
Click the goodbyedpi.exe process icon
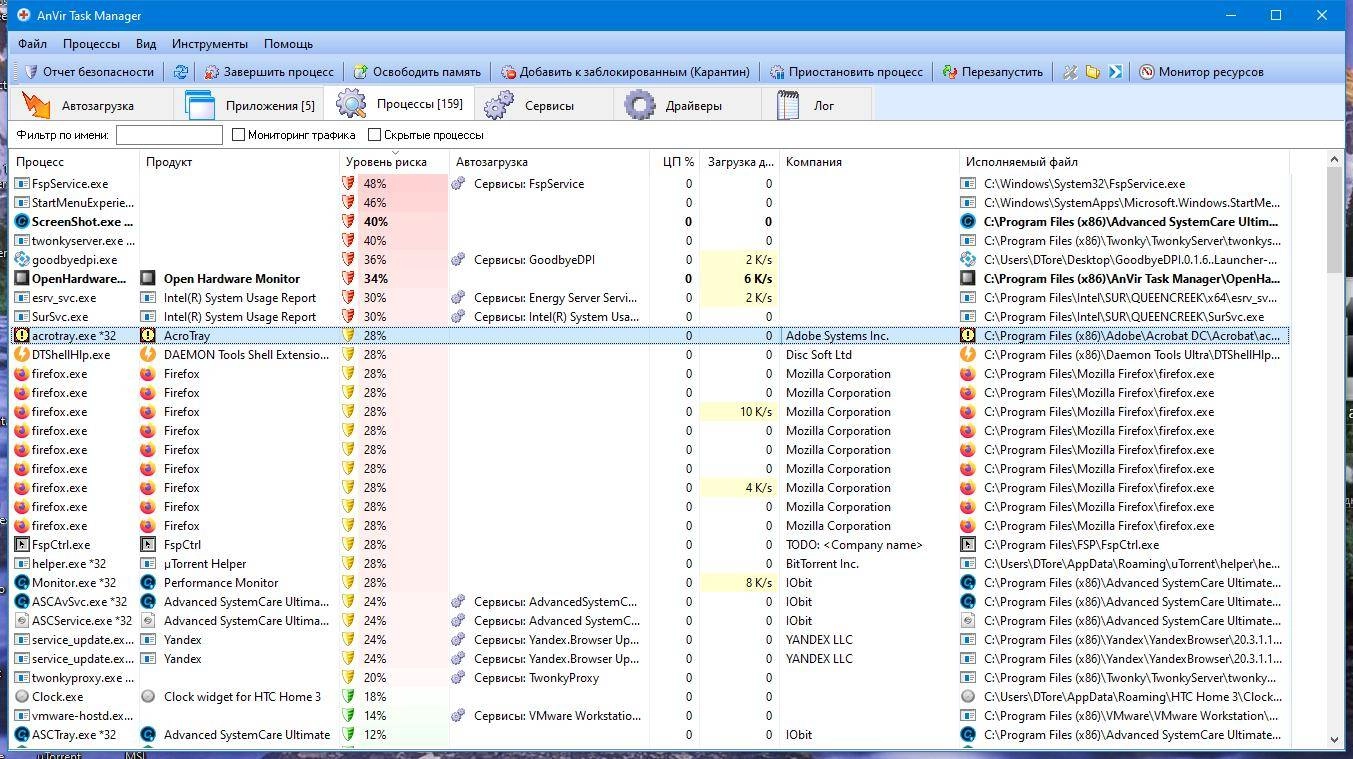(22, 260)
